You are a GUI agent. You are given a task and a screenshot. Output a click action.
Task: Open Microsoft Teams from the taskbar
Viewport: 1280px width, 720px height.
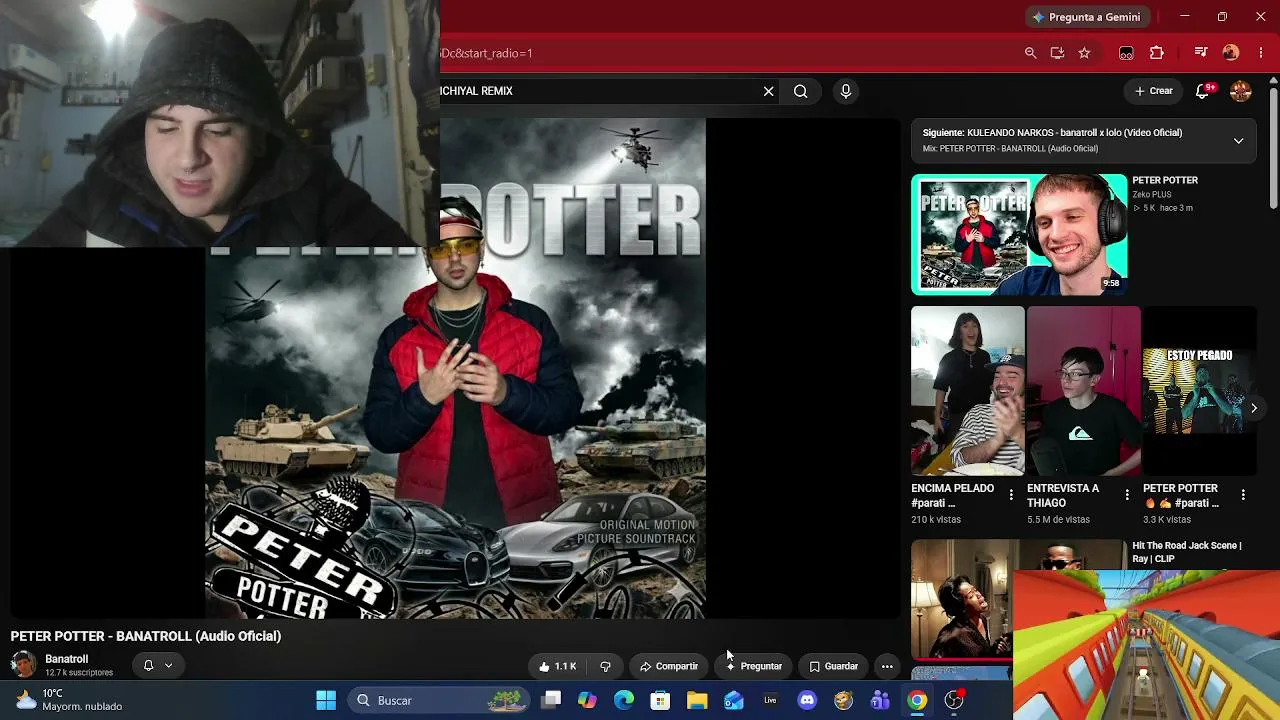click(x=880, y=701)
